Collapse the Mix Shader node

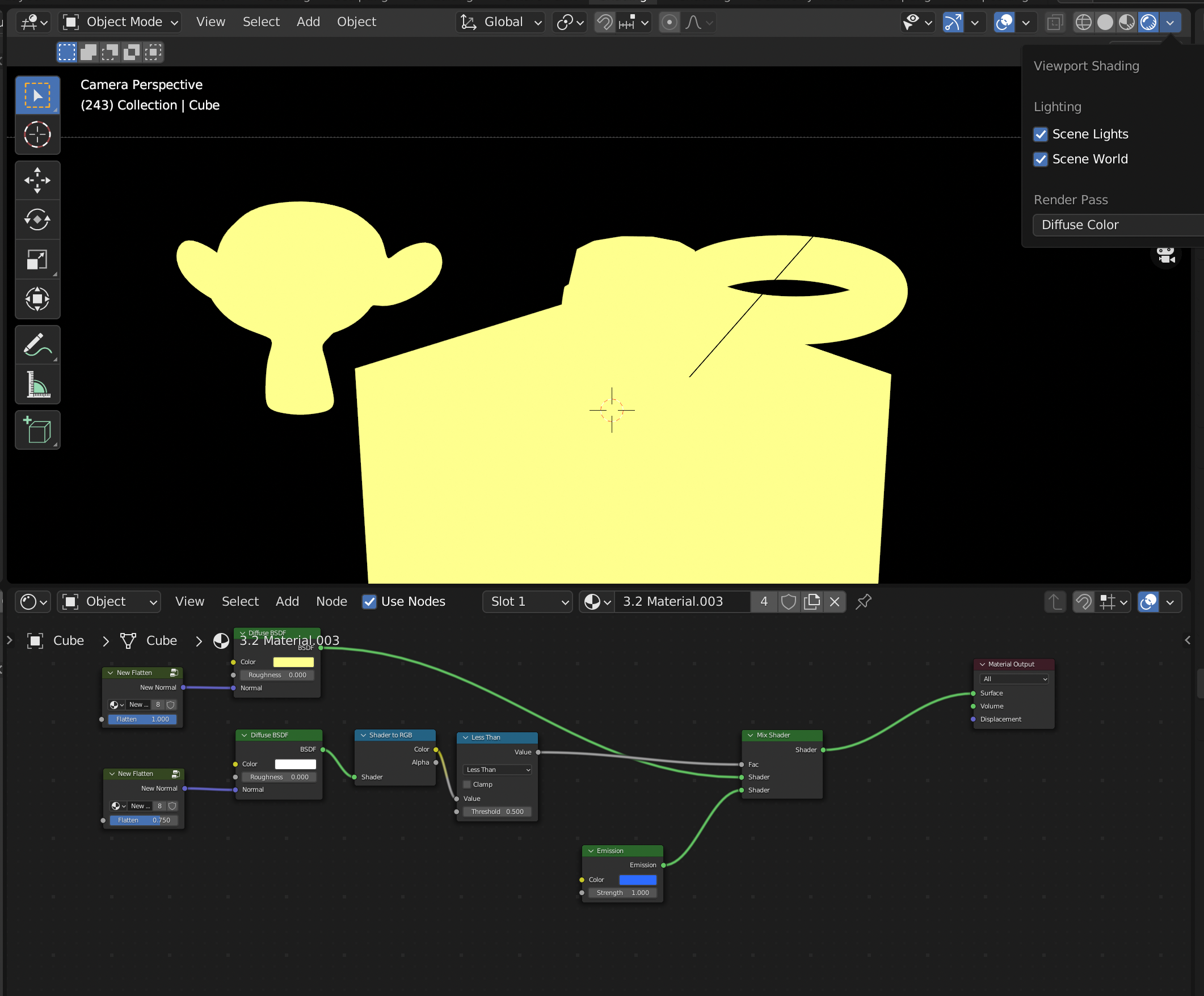pos(751,735)
